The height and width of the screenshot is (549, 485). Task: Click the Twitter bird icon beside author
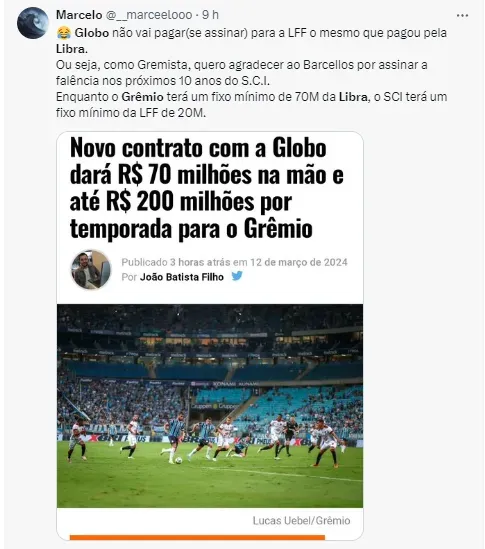(x=237, y=276)
